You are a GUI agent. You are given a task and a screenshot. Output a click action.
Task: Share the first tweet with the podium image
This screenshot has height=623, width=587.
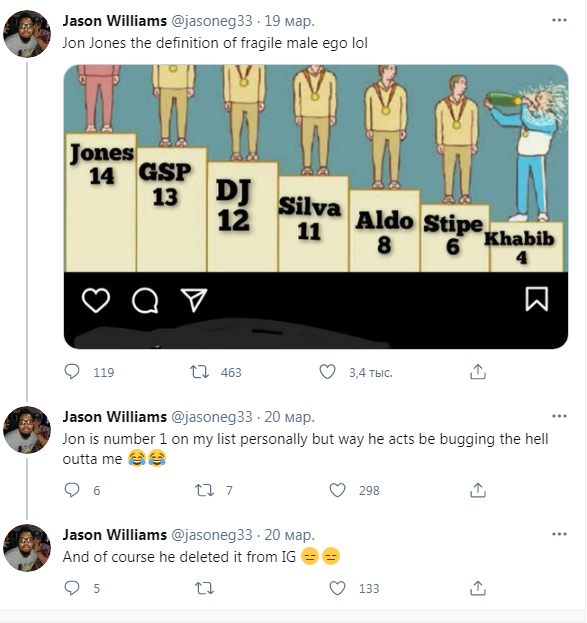coord(478,372)
